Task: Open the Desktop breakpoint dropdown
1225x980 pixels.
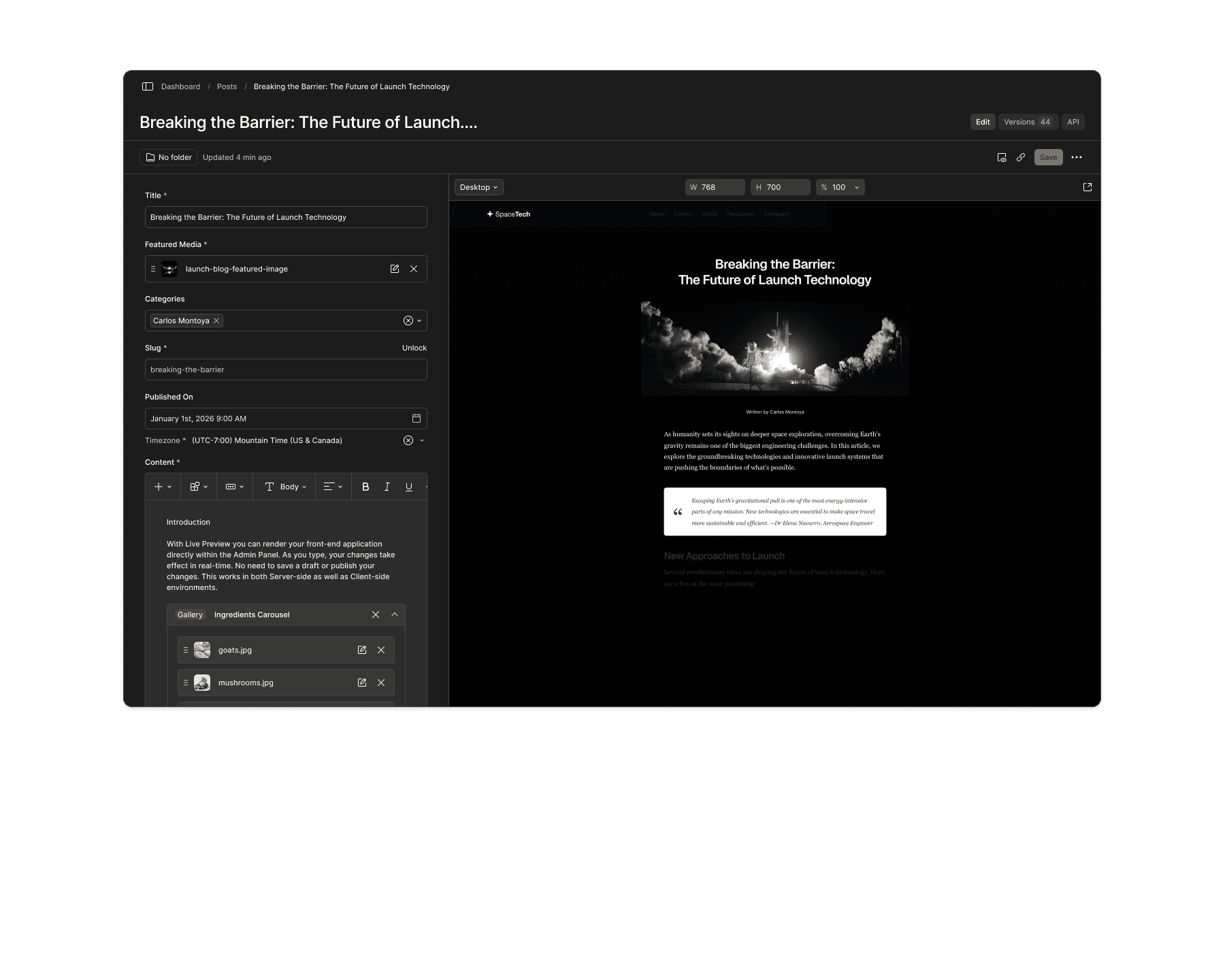Action: point(479,187)
